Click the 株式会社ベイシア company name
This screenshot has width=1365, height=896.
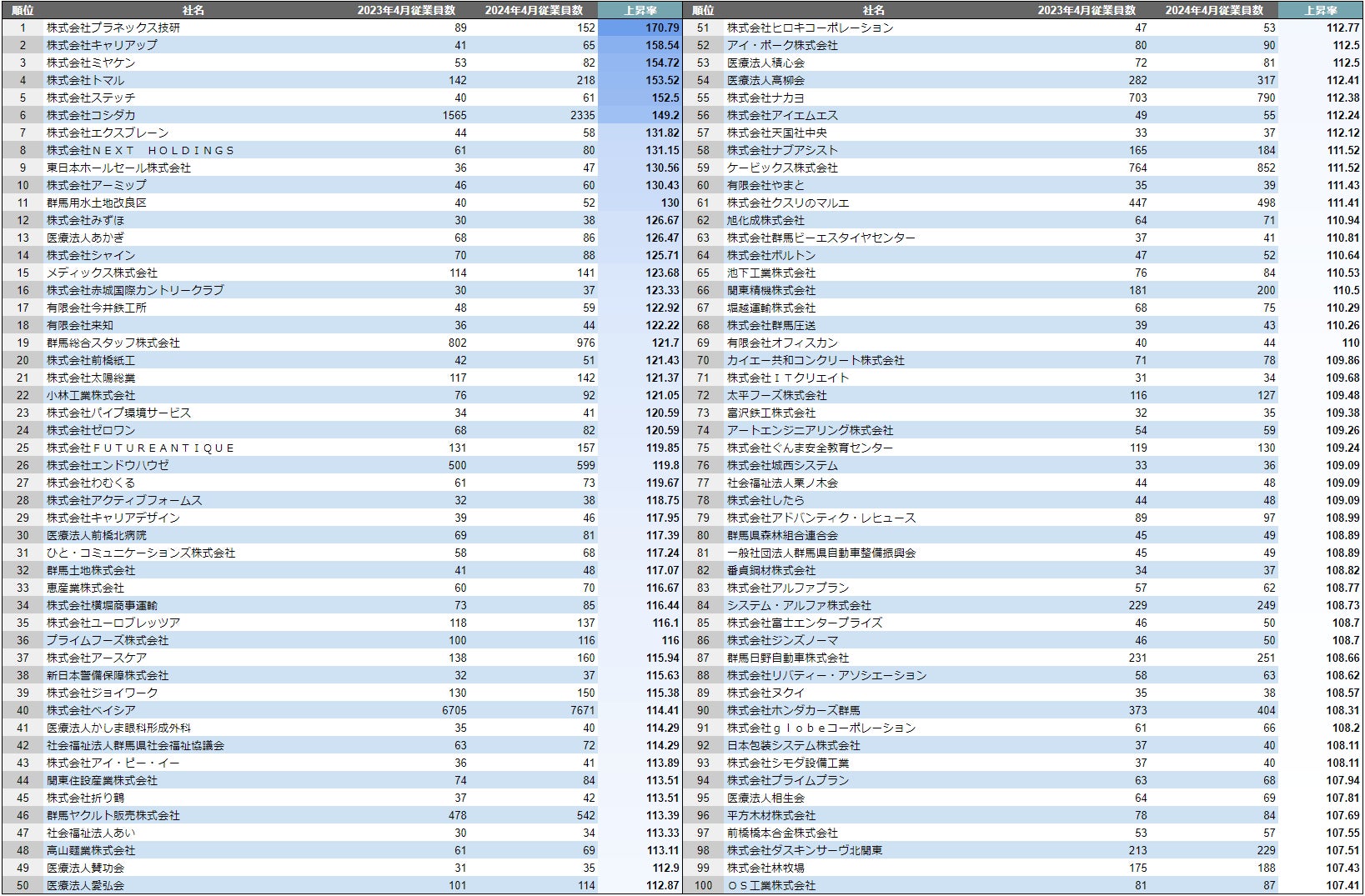click(x=91, y=710)
